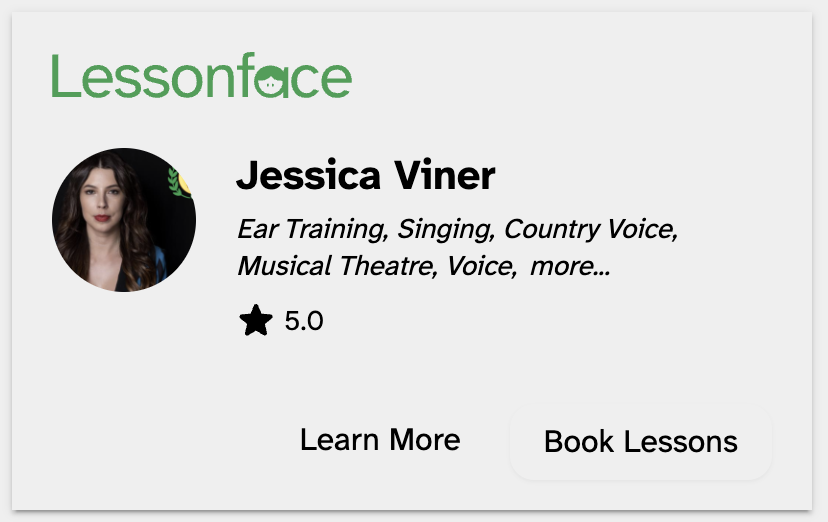The width and height of the screenshot is (828, 522).
Task: Click the laurel badge on the profile photo
Action: 180,182
